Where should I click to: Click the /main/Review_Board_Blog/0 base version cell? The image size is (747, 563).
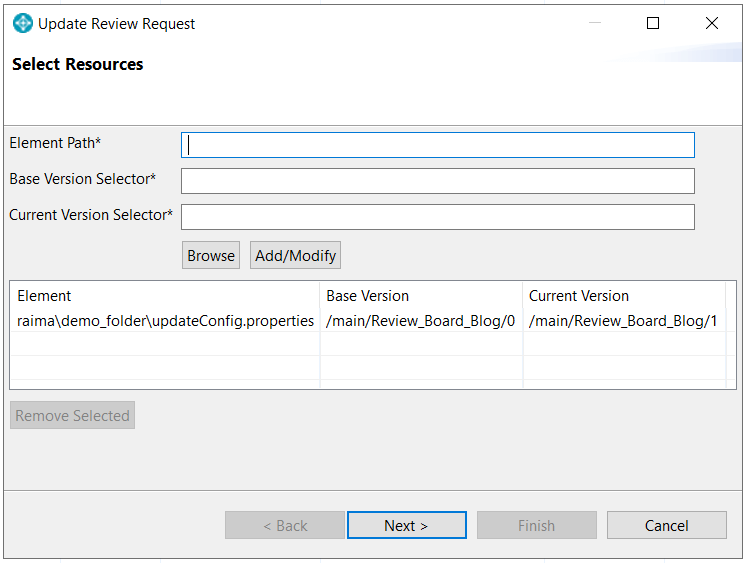[x=421, y=321]
